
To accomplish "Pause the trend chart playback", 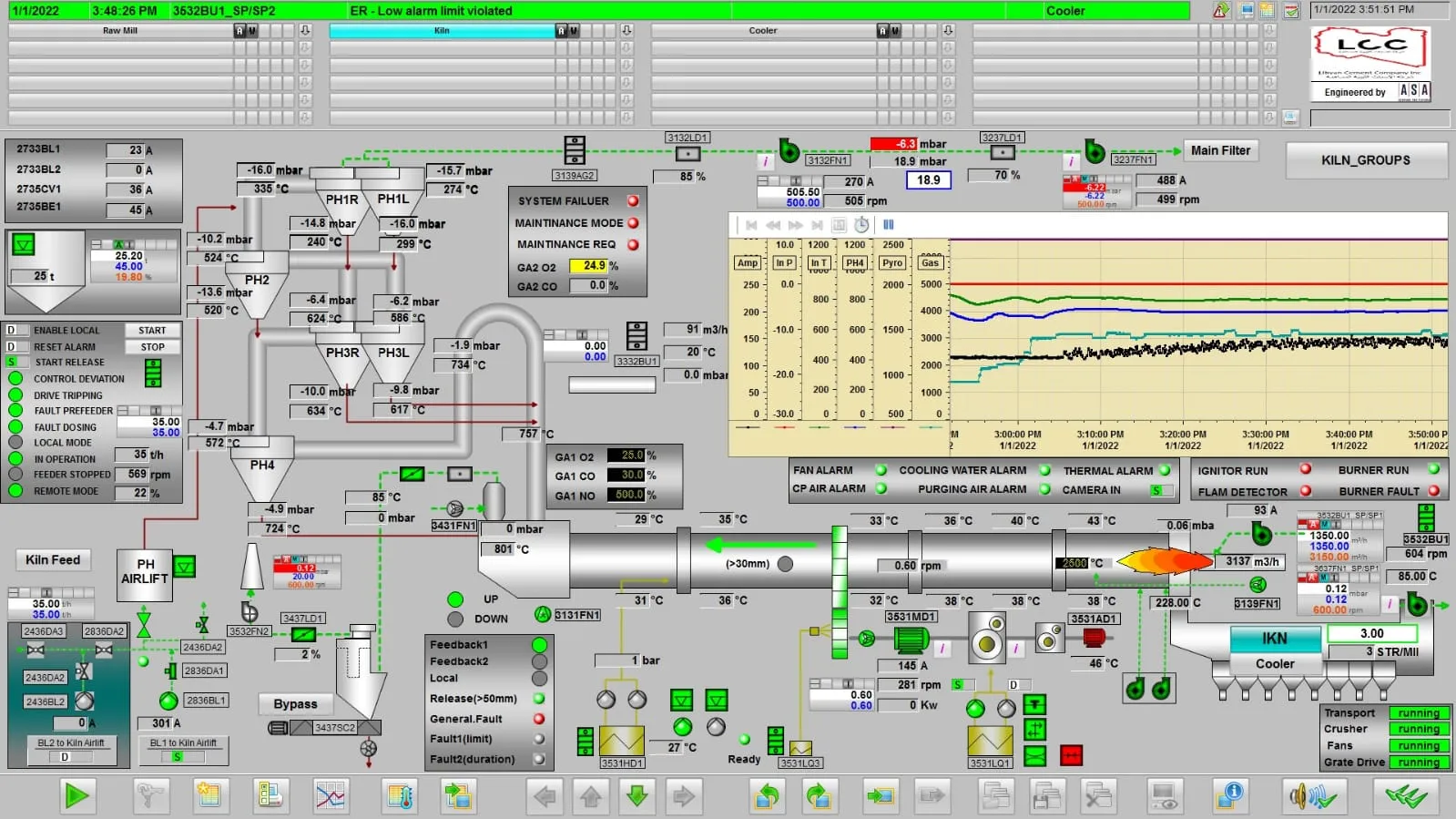I will point(889,224).
